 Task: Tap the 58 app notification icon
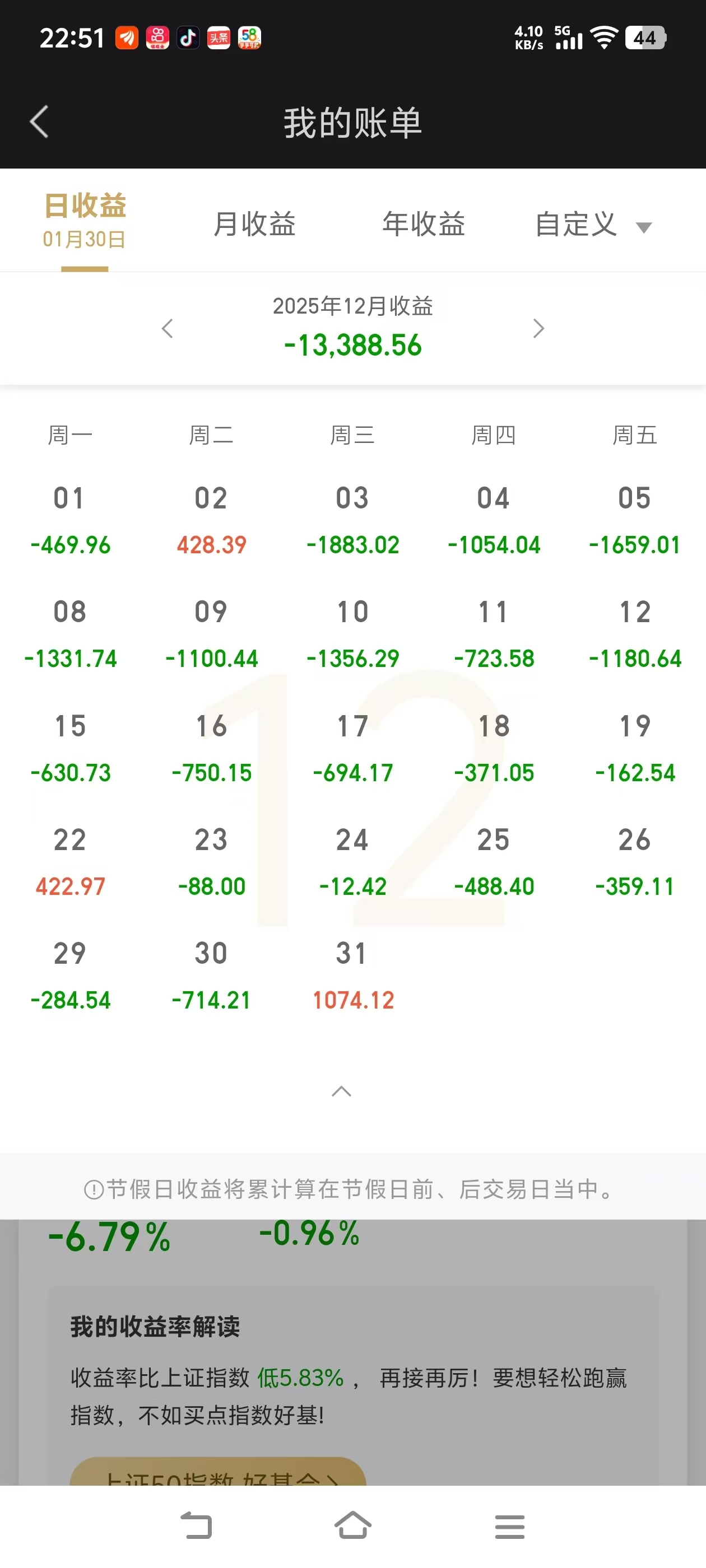[x=249, y=38]
